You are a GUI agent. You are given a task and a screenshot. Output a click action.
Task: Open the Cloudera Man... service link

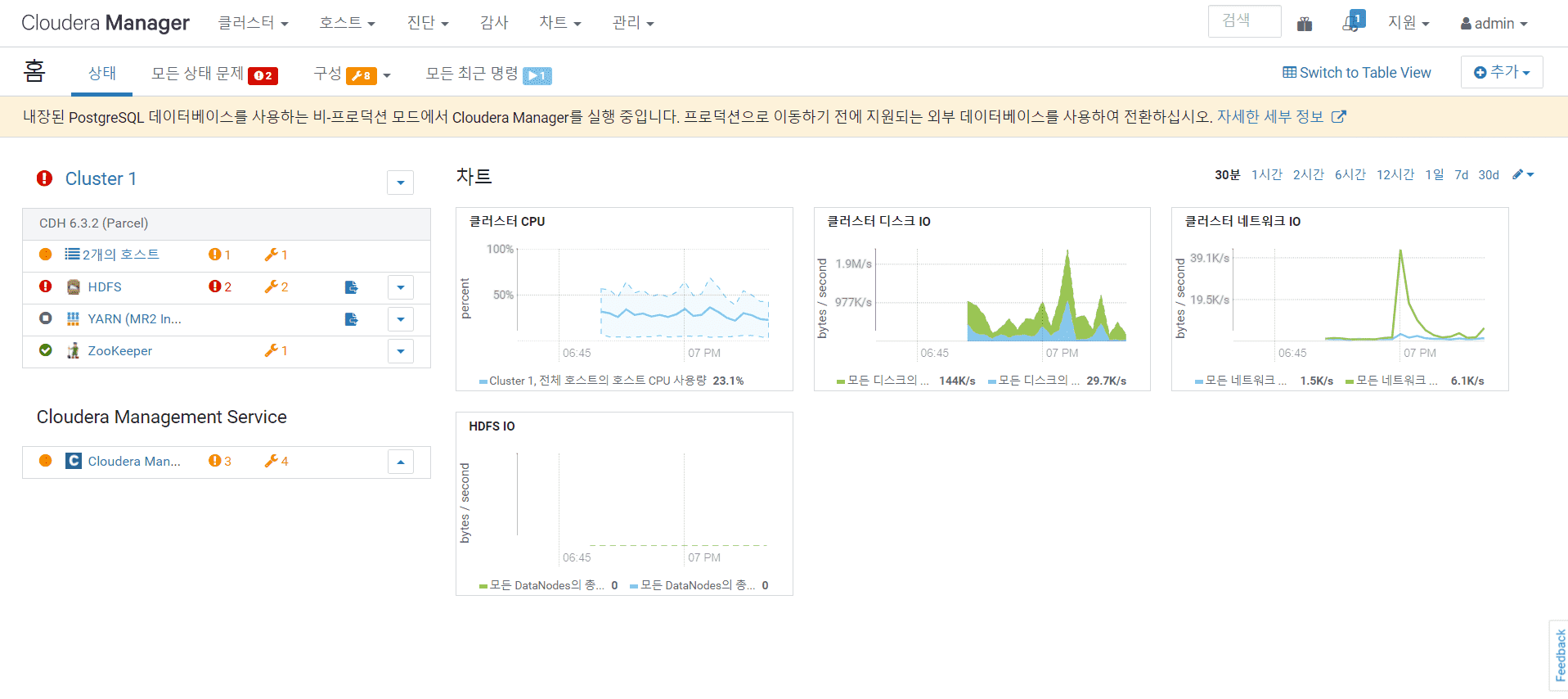tap(134, 461)
